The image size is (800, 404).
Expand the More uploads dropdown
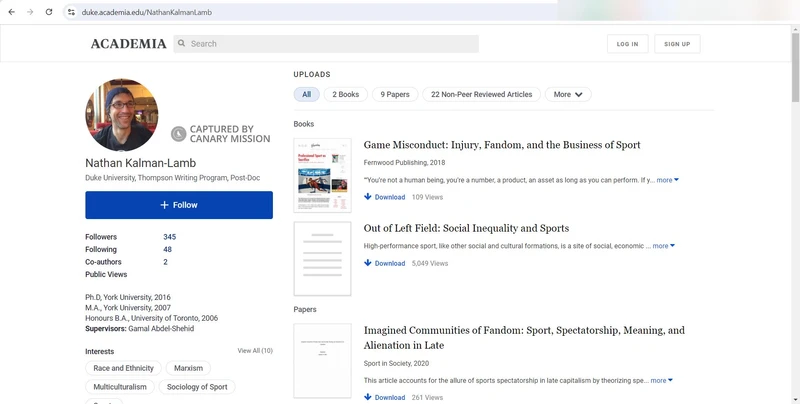click(x=568, y=94)
